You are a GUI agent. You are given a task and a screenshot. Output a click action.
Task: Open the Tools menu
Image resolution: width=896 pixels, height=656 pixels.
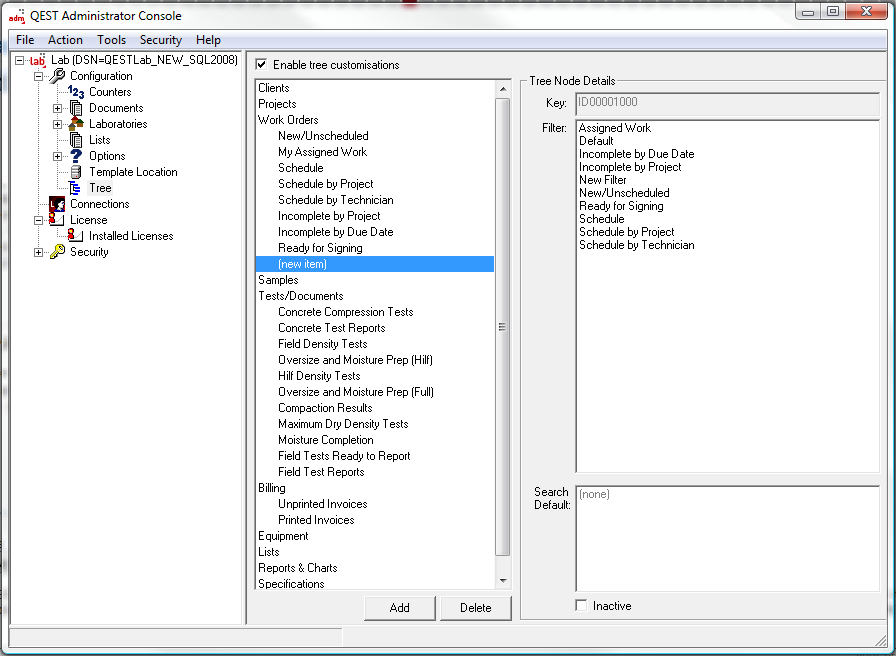pyautogui.click(x=111, y=40)
